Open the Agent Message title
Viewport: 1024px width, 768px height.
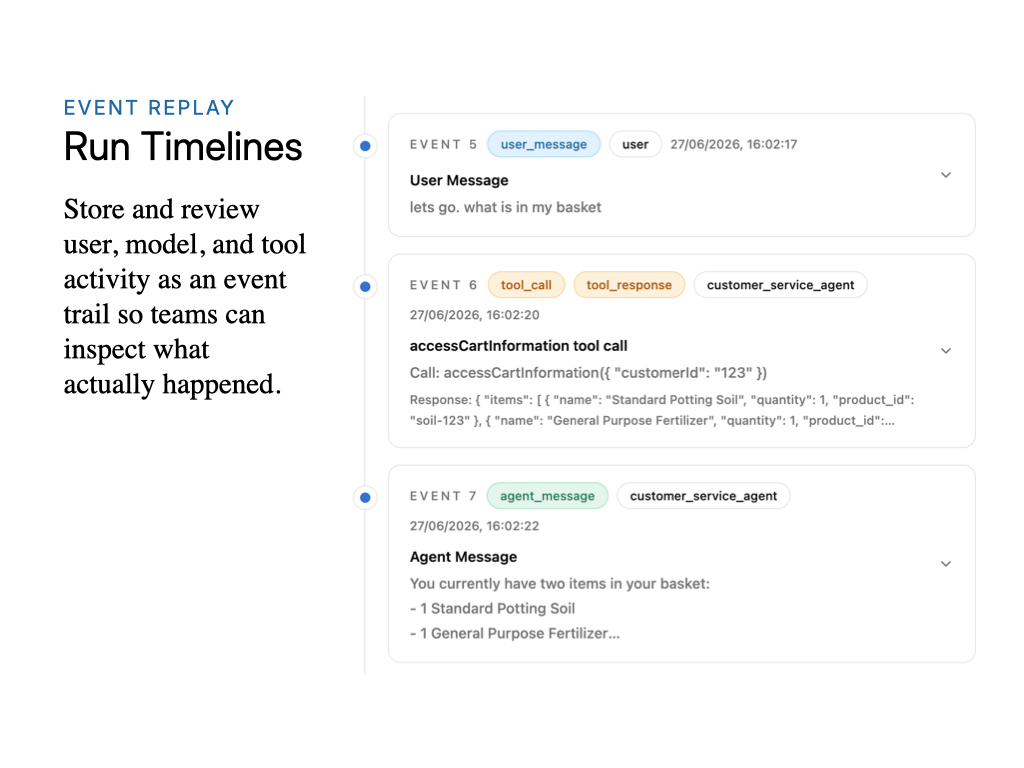click(x=463, y=557)
